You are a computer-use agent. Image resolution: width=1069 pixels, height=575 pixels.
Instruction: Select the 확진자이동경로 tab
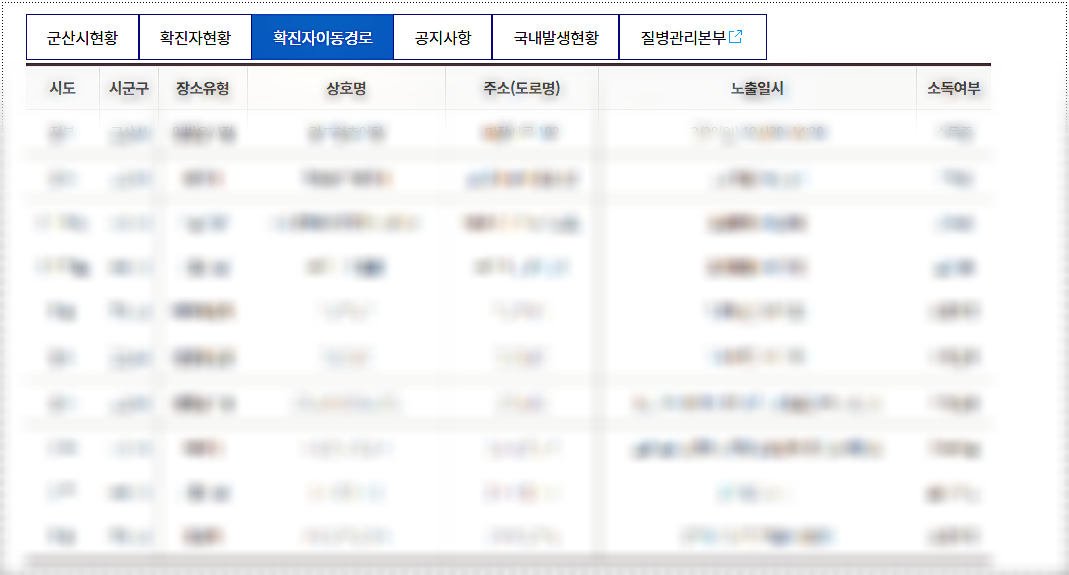[x=322, y=38]
